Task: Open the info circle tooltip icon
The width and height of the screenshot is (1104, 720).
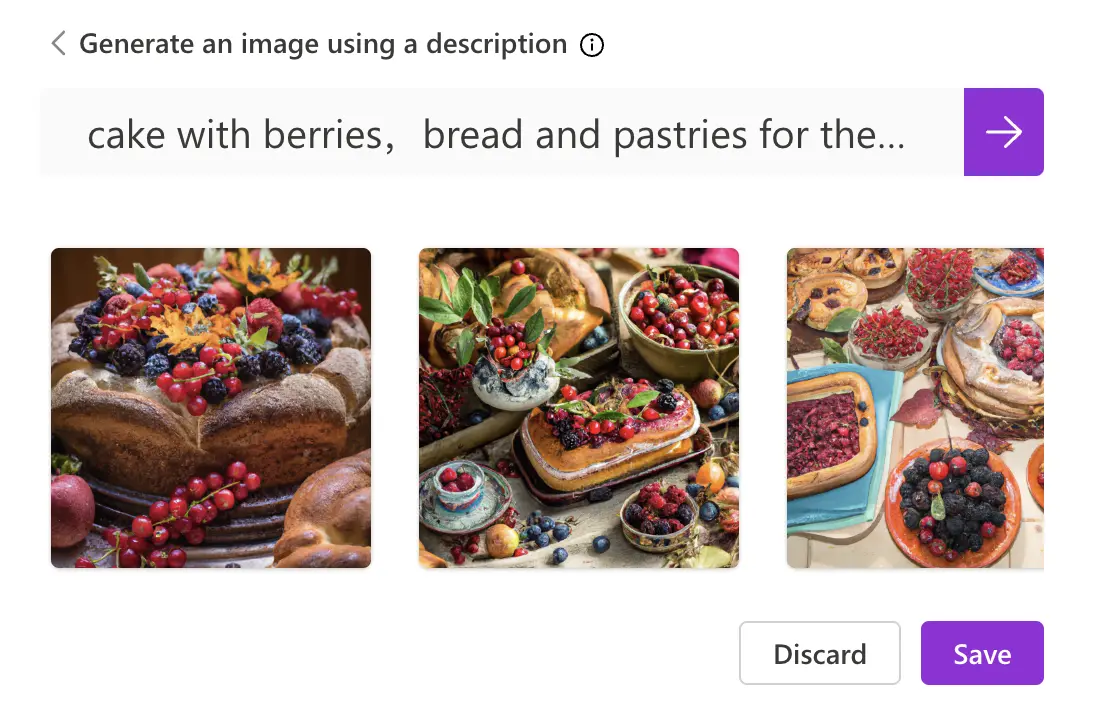Action: click(x=592, y=45)
